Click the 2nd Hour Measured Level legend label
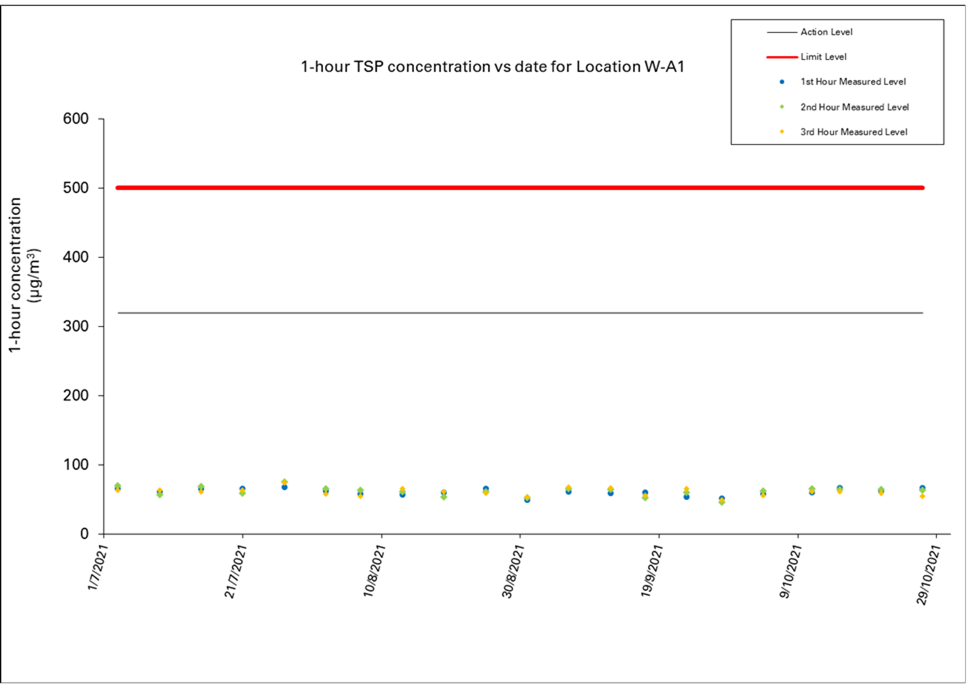Image resolution: width=969 pixels, height=690 pixels. [854, 106]
